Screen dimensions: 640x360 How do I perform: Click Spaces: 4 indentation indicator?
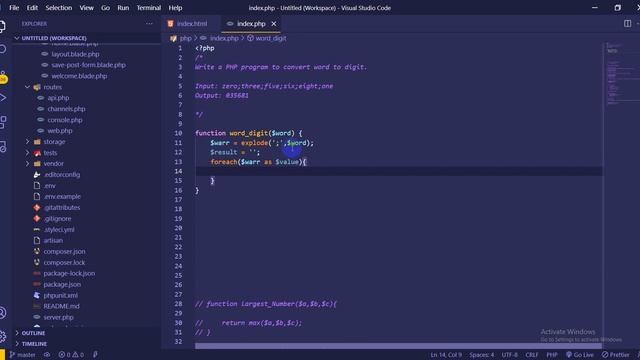click(x=482, y=355)
